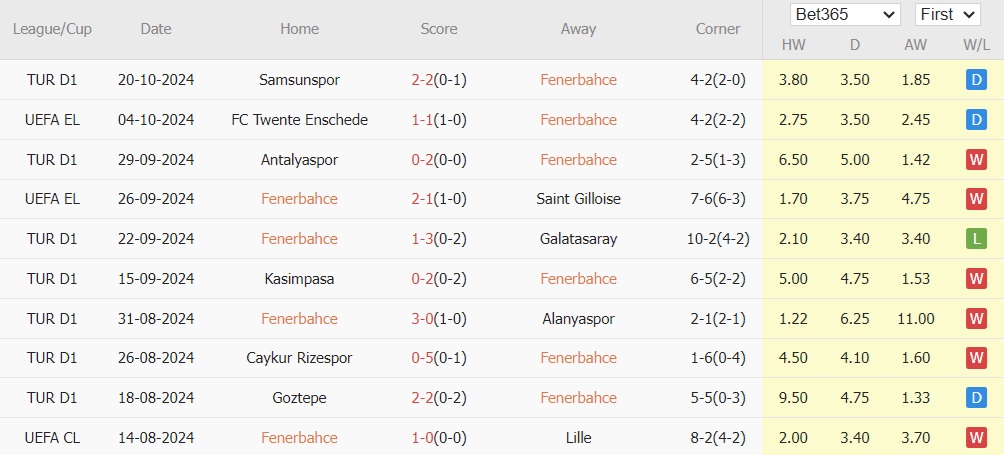The height and width of the screenshot is (455, 1004).
Task: Open the Galatasaray team link
Action: (578, 239)
